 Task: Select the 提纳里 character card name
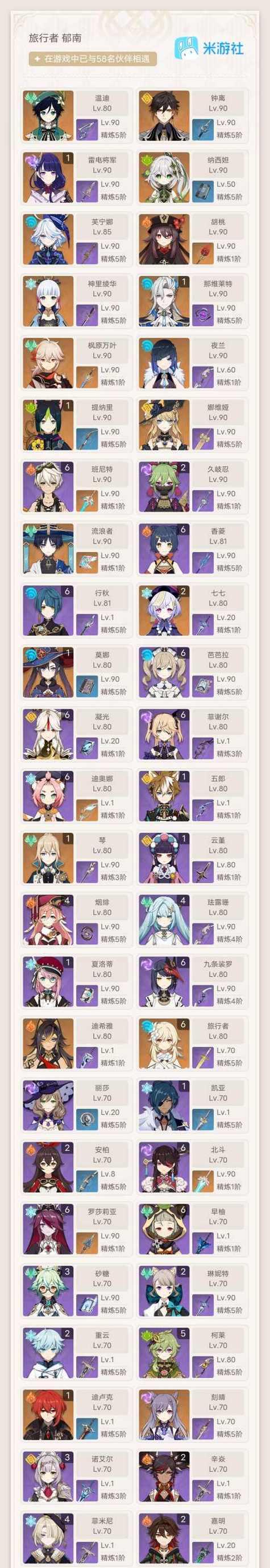(102, 407)
